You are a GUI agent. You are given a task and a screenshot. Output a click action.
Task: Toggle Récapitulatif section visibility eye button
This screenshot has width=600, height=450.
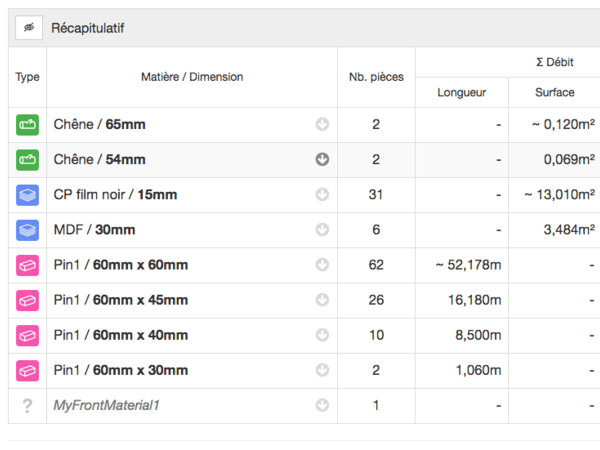pos(29,28)
